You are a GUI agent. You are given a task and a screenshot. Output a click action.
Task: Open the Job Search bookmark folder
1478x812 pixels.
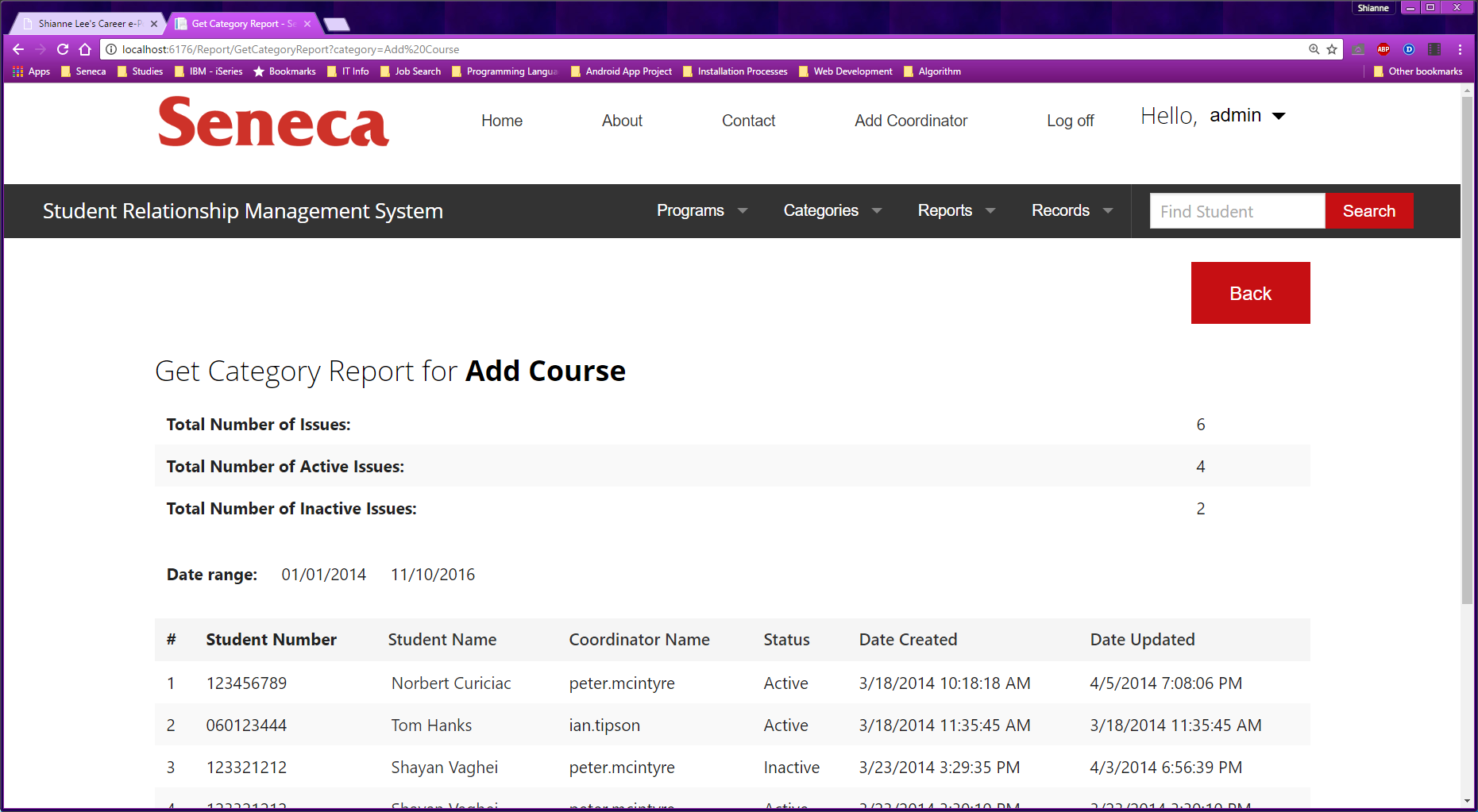[x=411, y=71]
